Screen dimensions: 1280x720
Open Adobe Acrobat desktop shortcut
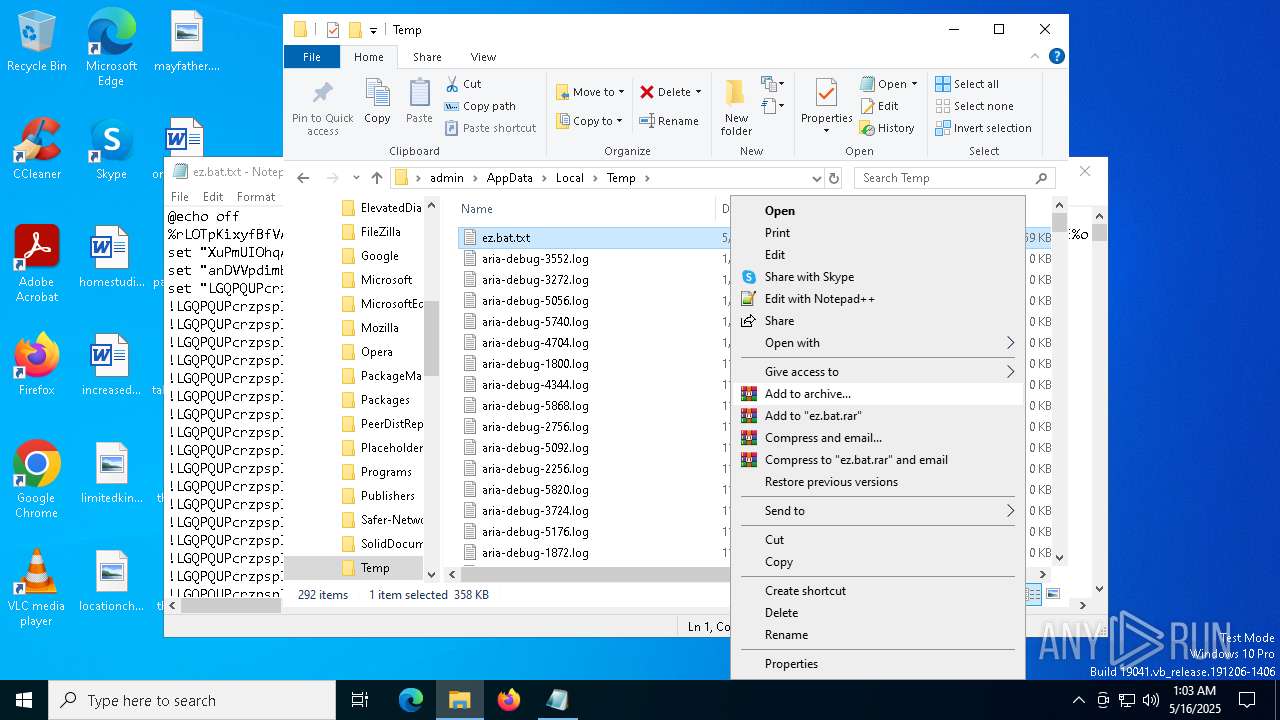tap(37, 263)
